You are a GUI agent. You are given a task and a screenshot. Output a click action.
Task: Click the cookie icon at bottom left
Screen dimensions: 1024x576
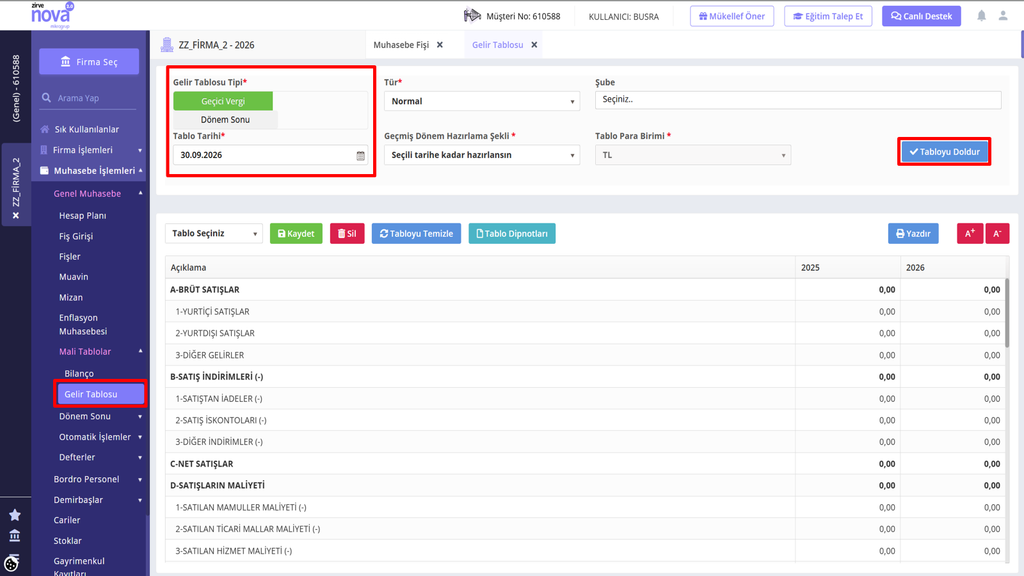(x=12, y=563)
